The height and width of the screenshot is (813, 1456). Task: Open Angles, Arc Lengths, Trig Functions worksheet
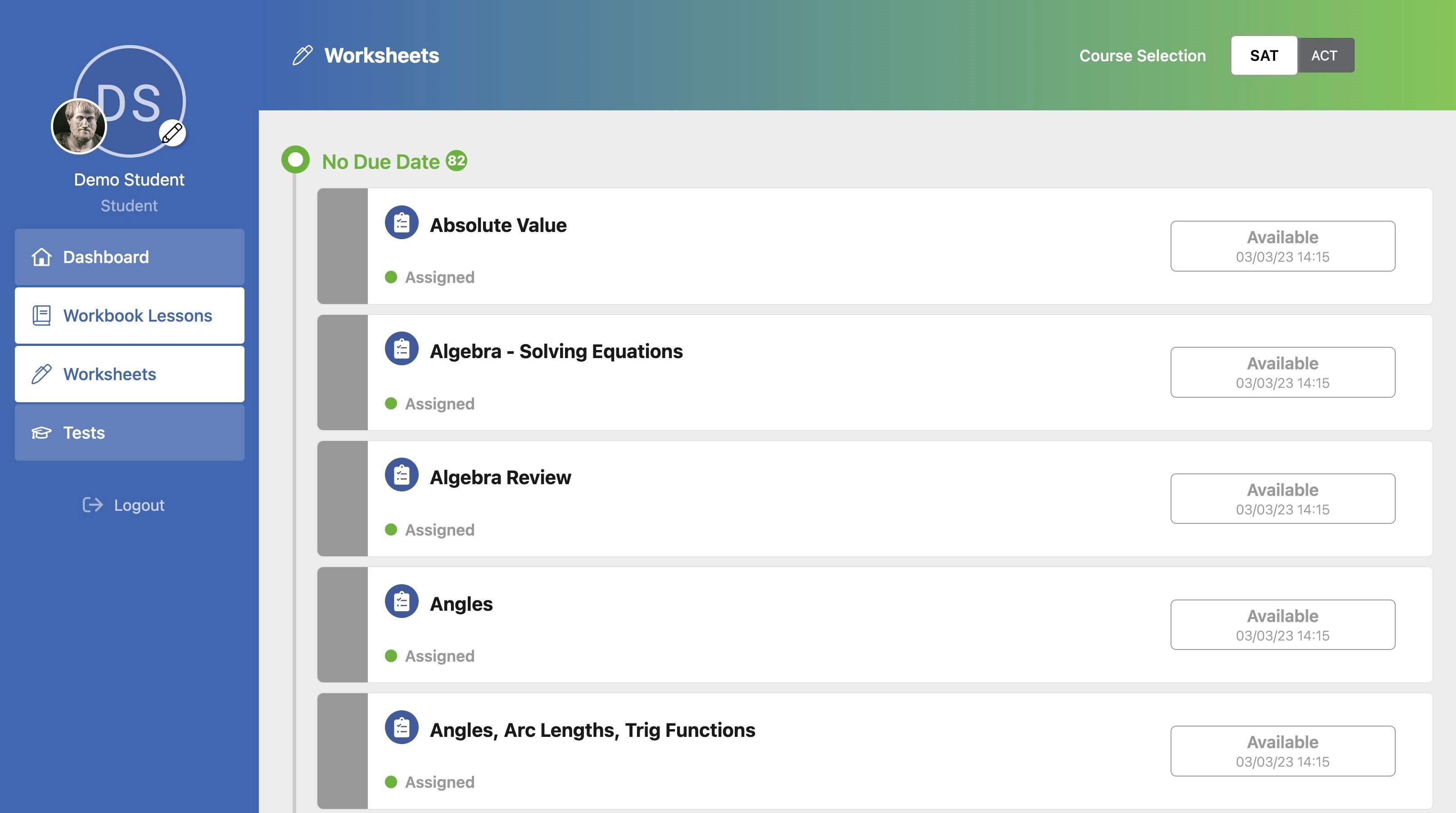pos(874,751)
